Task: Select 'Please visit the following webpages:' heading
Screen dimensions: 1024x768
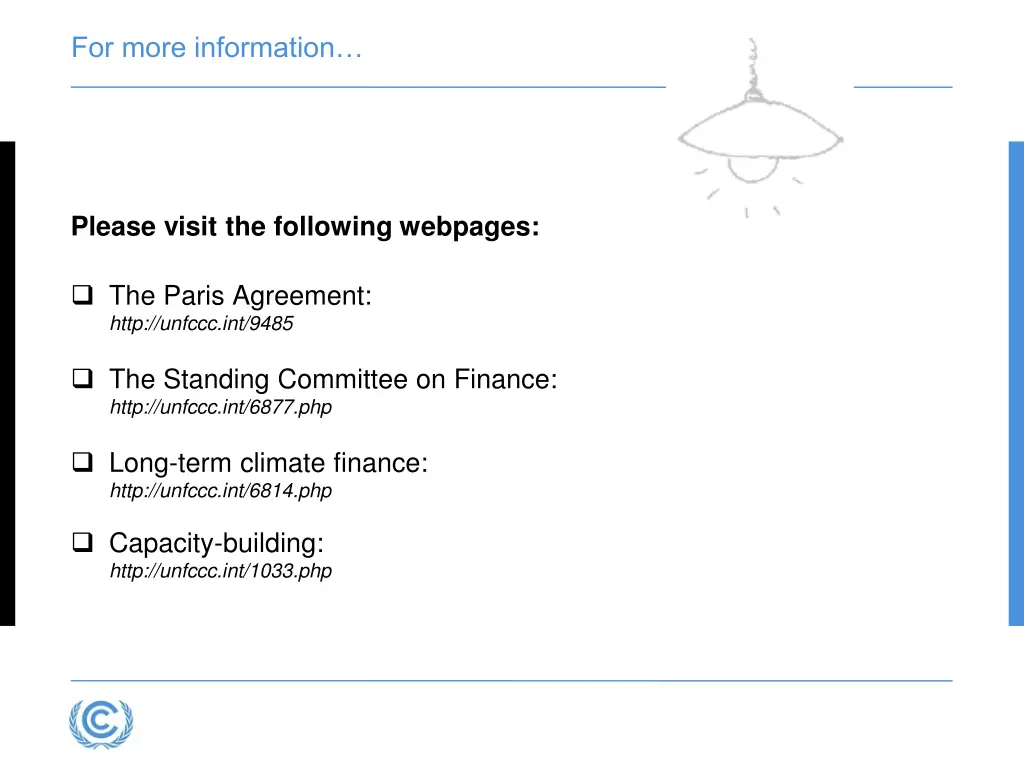Action: coord(306,227)
